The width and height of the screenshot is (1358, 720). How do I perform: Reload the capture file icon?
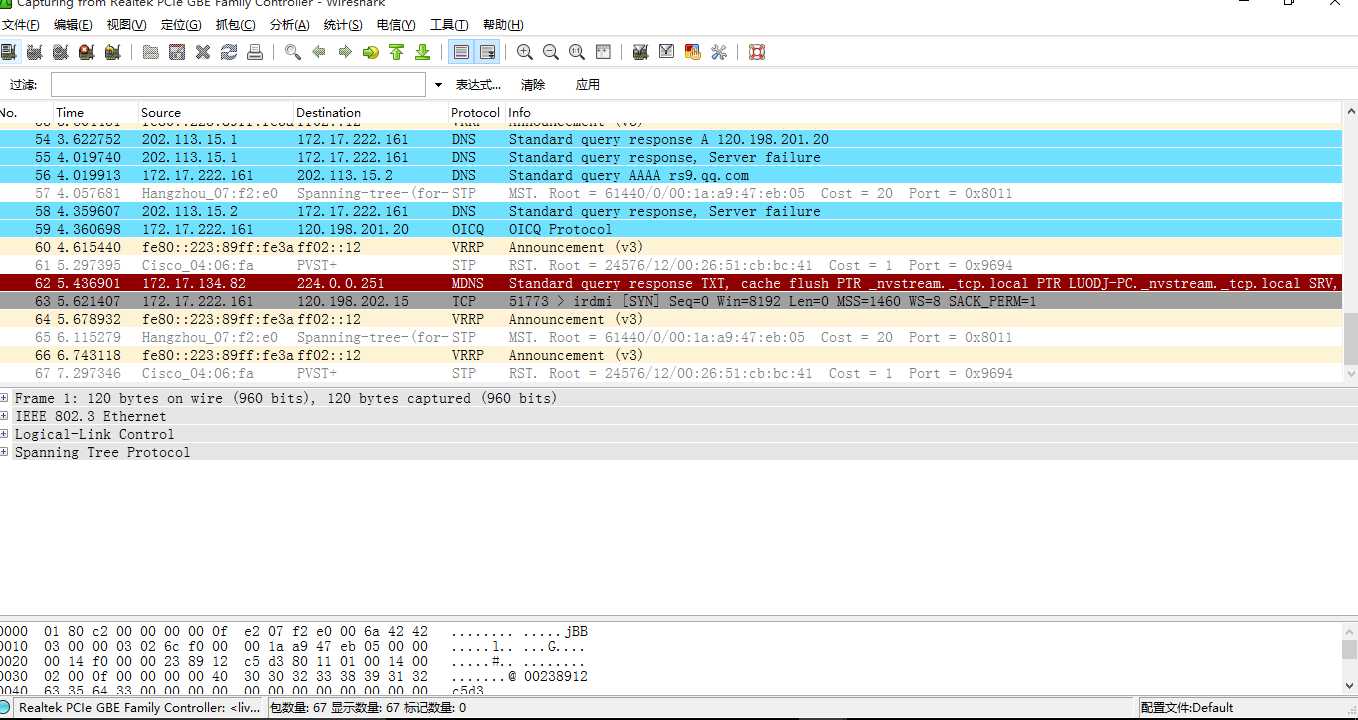pyautogui.click(x=229, y=52)
